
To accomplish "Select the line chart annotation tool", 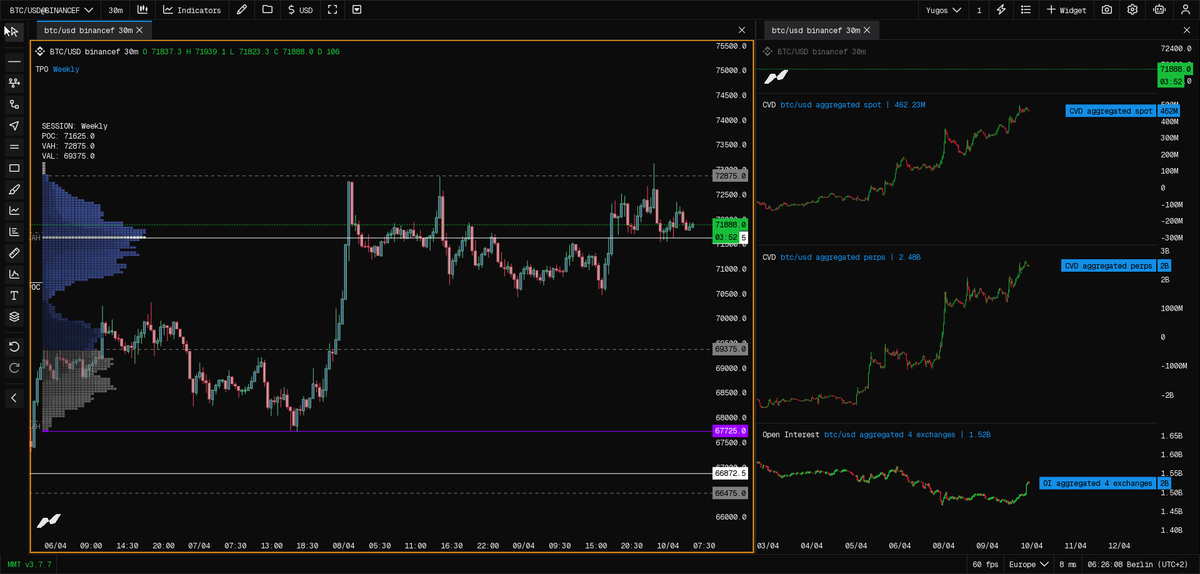I will [14, 210].
